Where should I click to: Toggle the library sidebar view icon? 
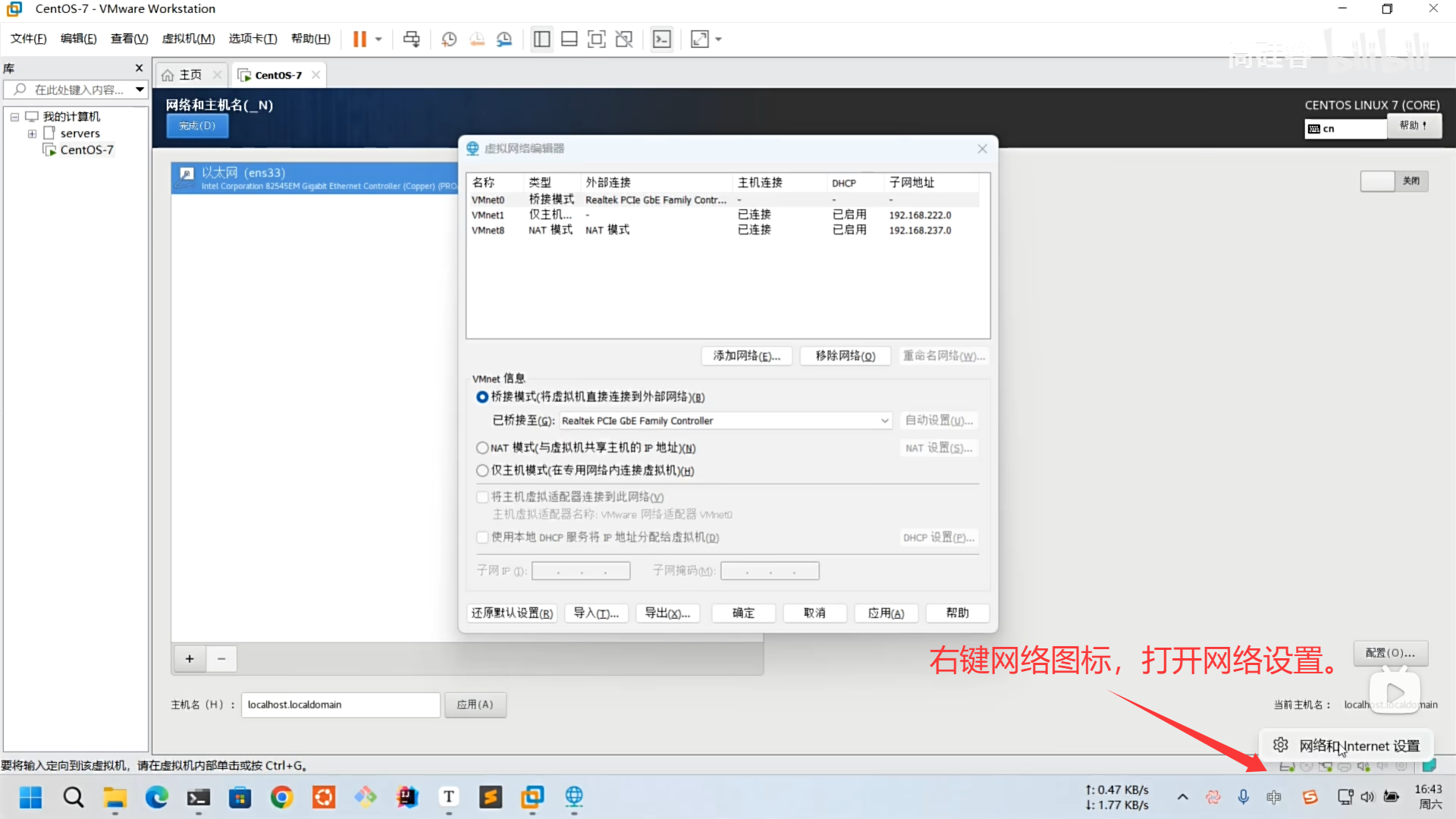pos(541,39)
